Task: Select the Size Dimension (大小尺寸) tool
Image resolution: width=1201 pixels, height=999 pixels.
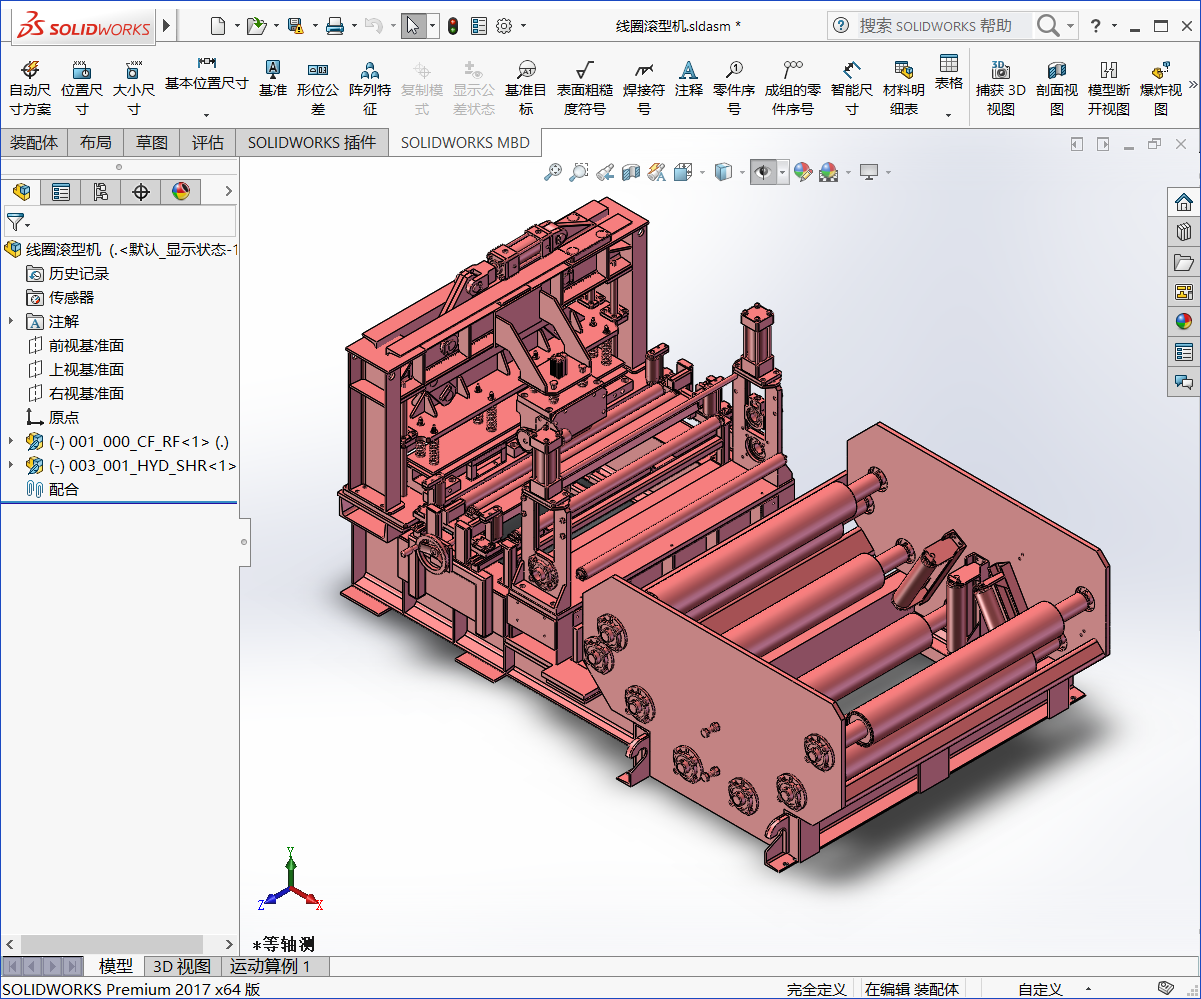Action: (x=133, y=87)
